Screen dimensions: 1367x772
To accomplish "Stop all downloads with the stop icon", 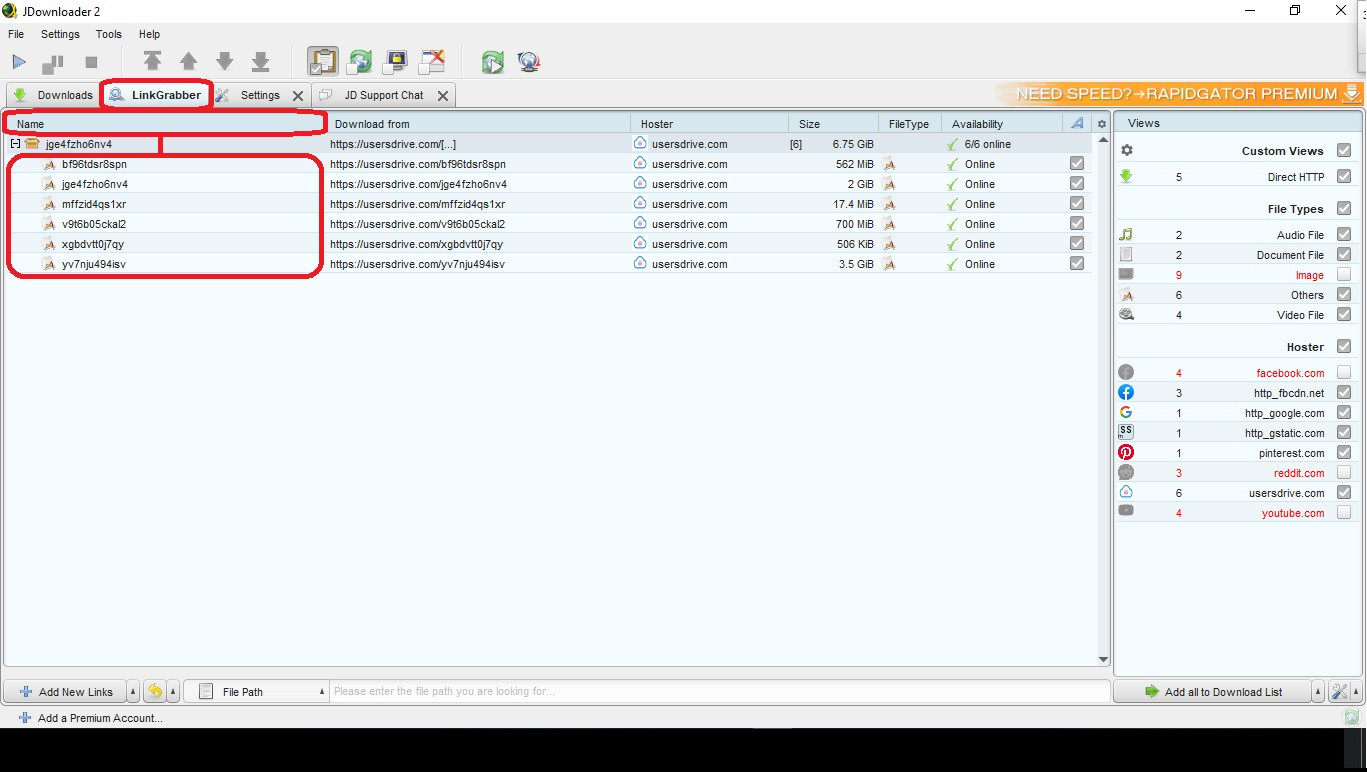I will (91, 63).
